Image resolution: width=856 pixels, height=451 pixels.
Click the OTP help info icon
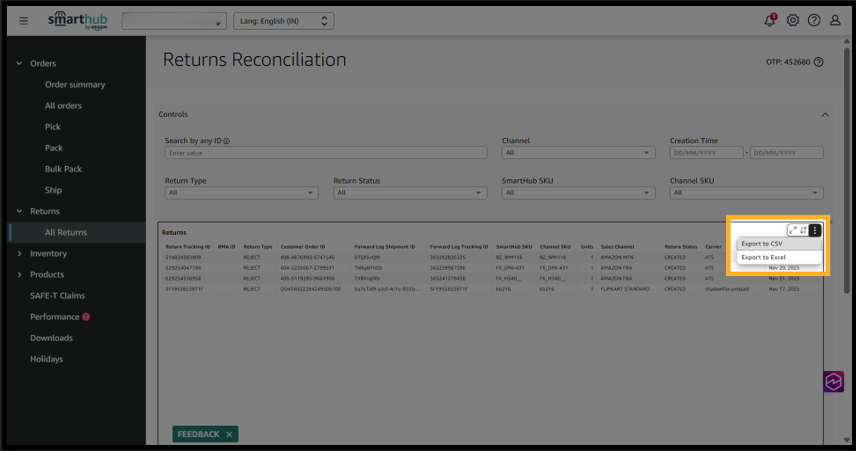pyautogui.click(x=819, y=62)
